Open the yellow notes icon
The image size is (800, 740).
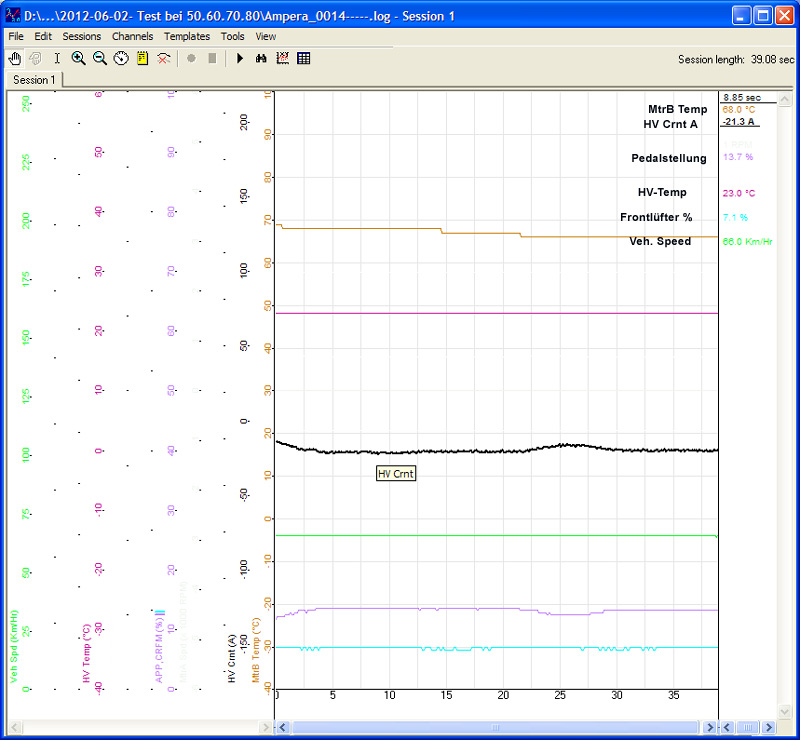(x=142, y=59)
